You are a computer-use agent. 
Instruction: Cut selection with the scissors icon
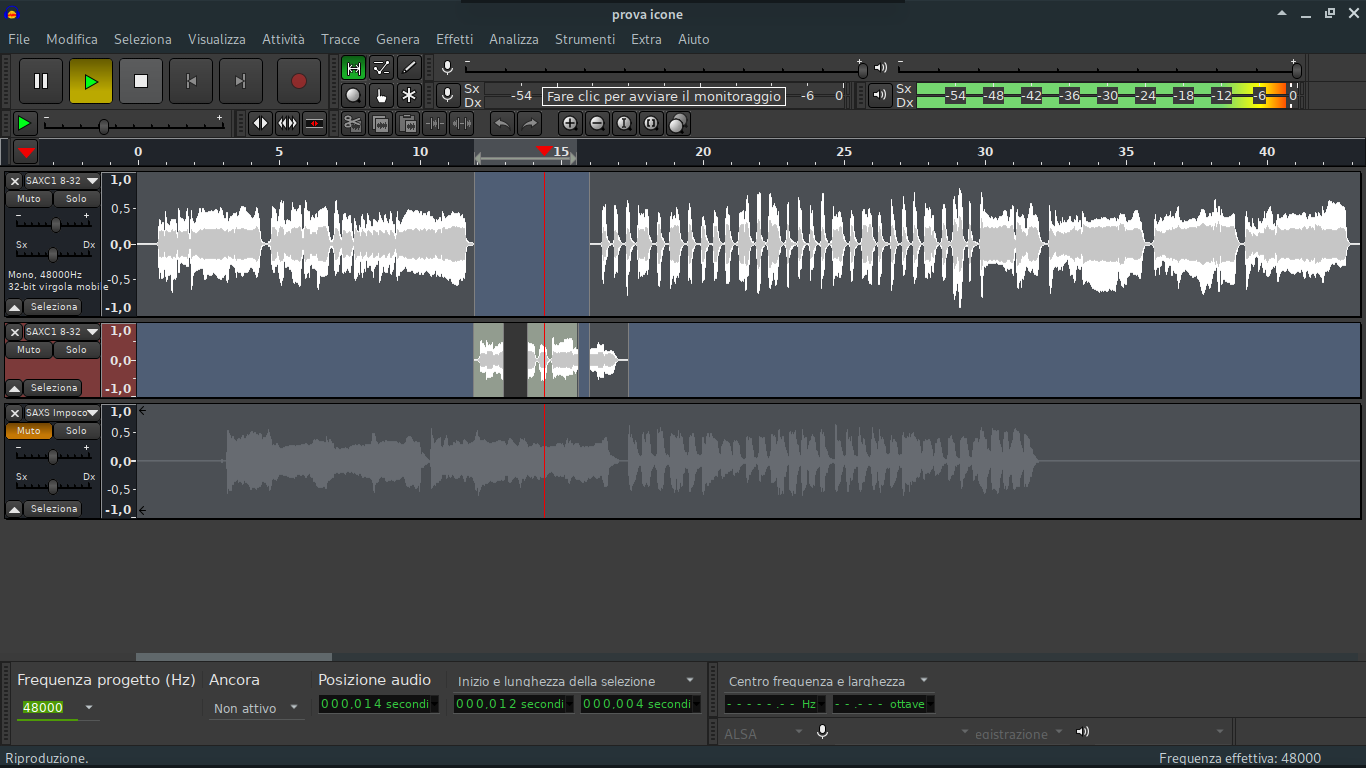click(353, 123)
